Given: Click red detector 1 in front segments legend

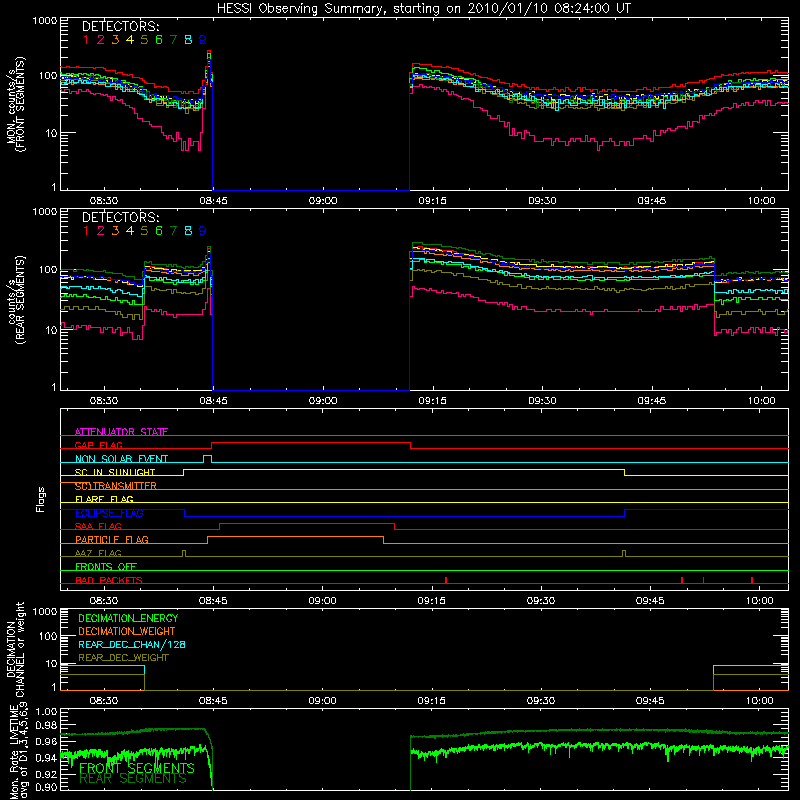Looking at the screenshot, I should [86, 40].
